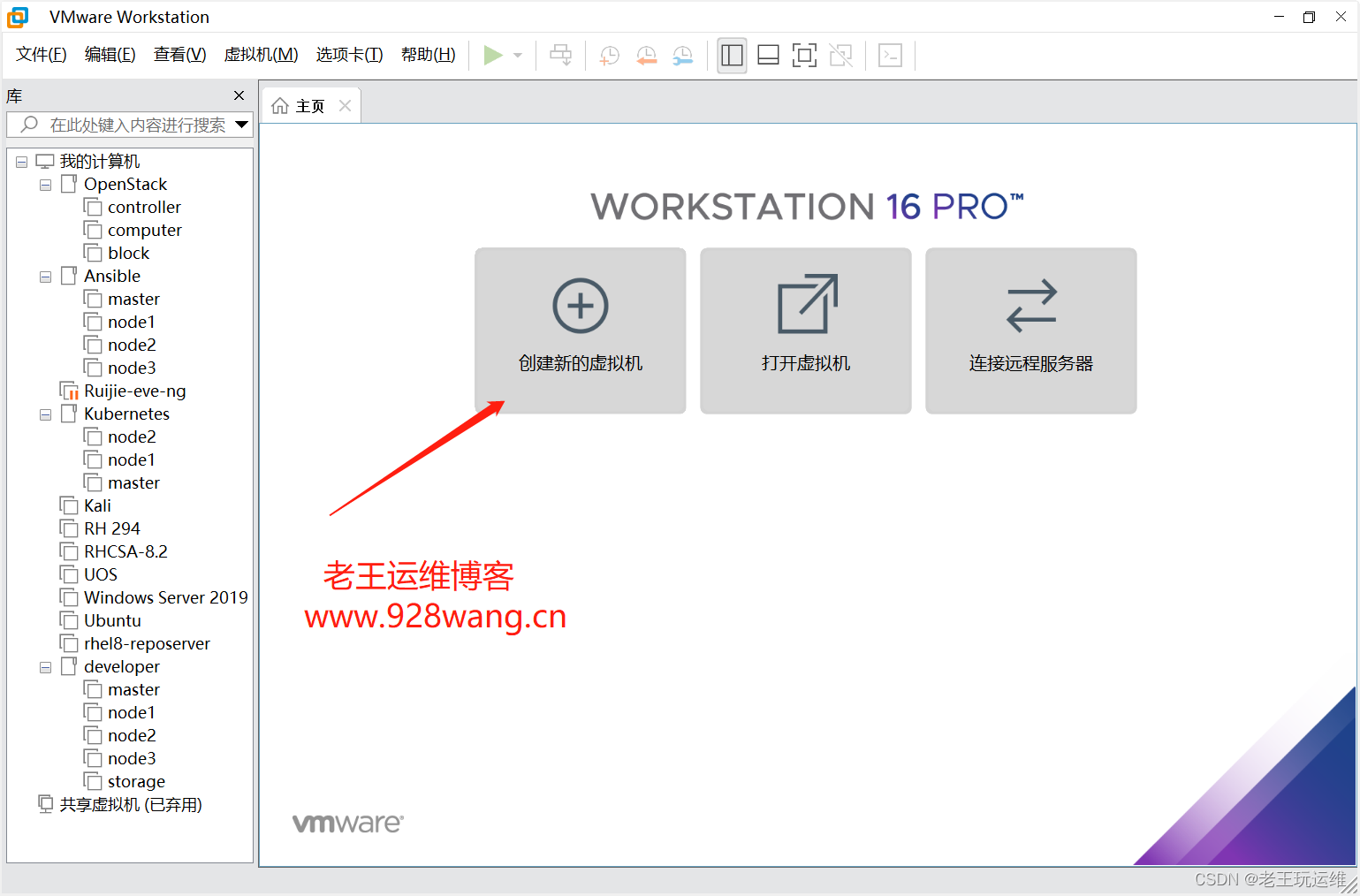Click the open-VM arrow box icon
This screenshot has height=896, width=1360.
coord(808,304)
